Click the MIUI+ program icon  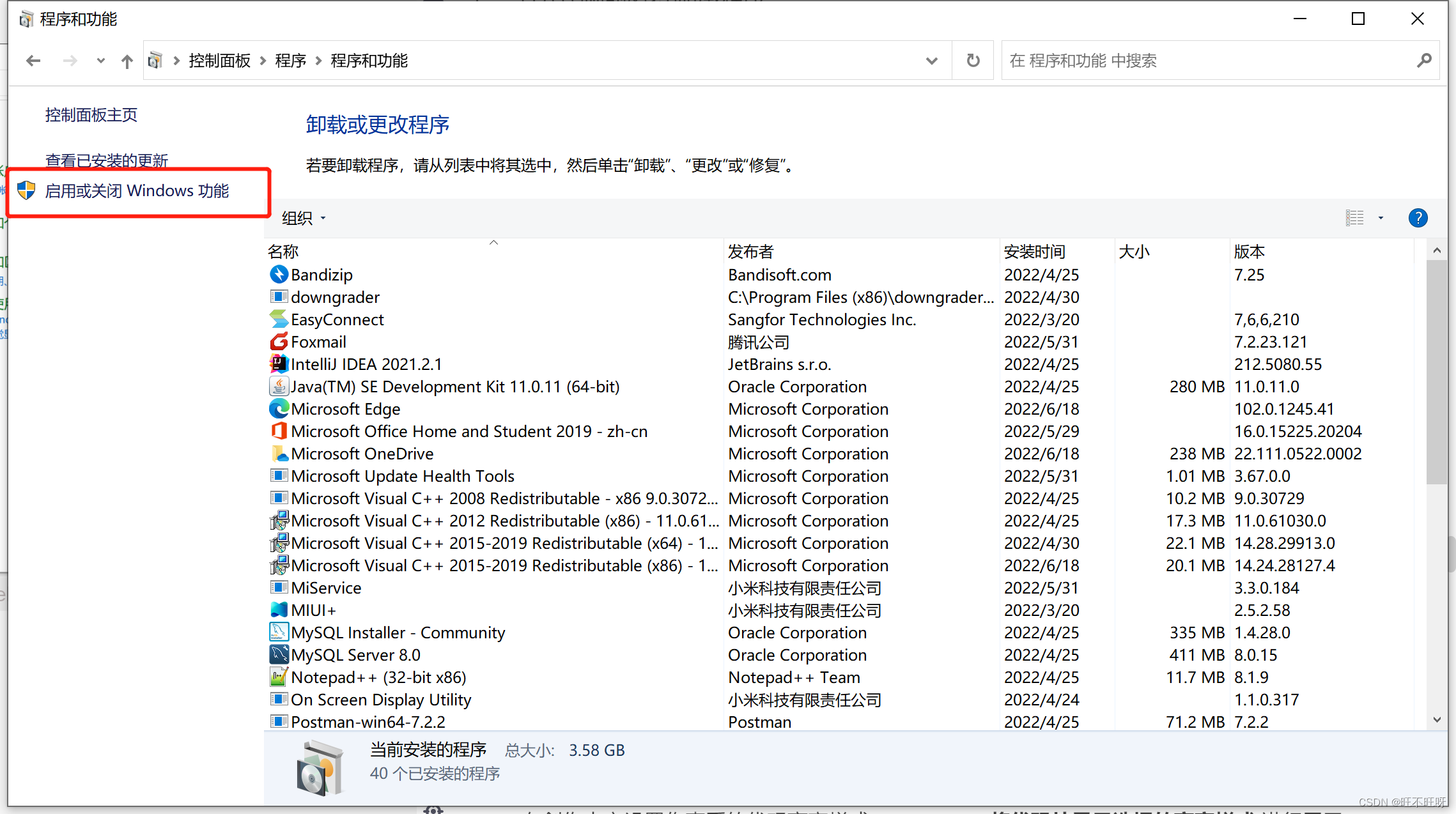[x=279, y=610]
